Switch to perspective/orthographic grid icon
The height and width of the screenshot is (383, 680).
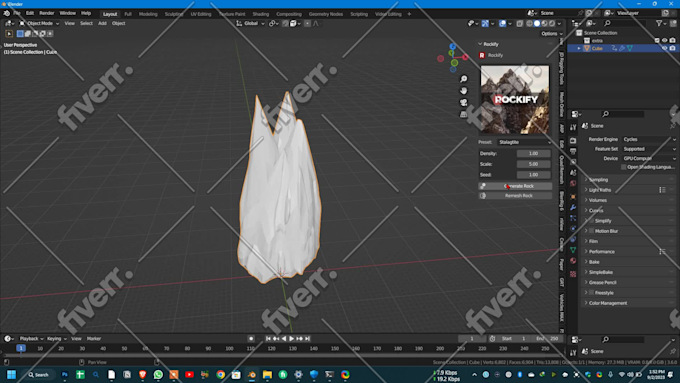point(464,114)
